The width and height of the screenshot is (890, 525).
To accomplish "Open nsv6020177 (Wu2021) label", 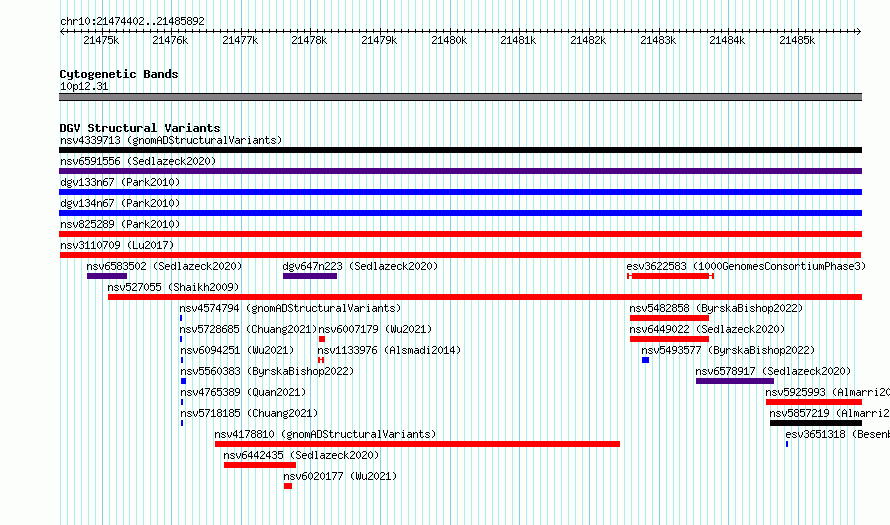I will [340, 476].
